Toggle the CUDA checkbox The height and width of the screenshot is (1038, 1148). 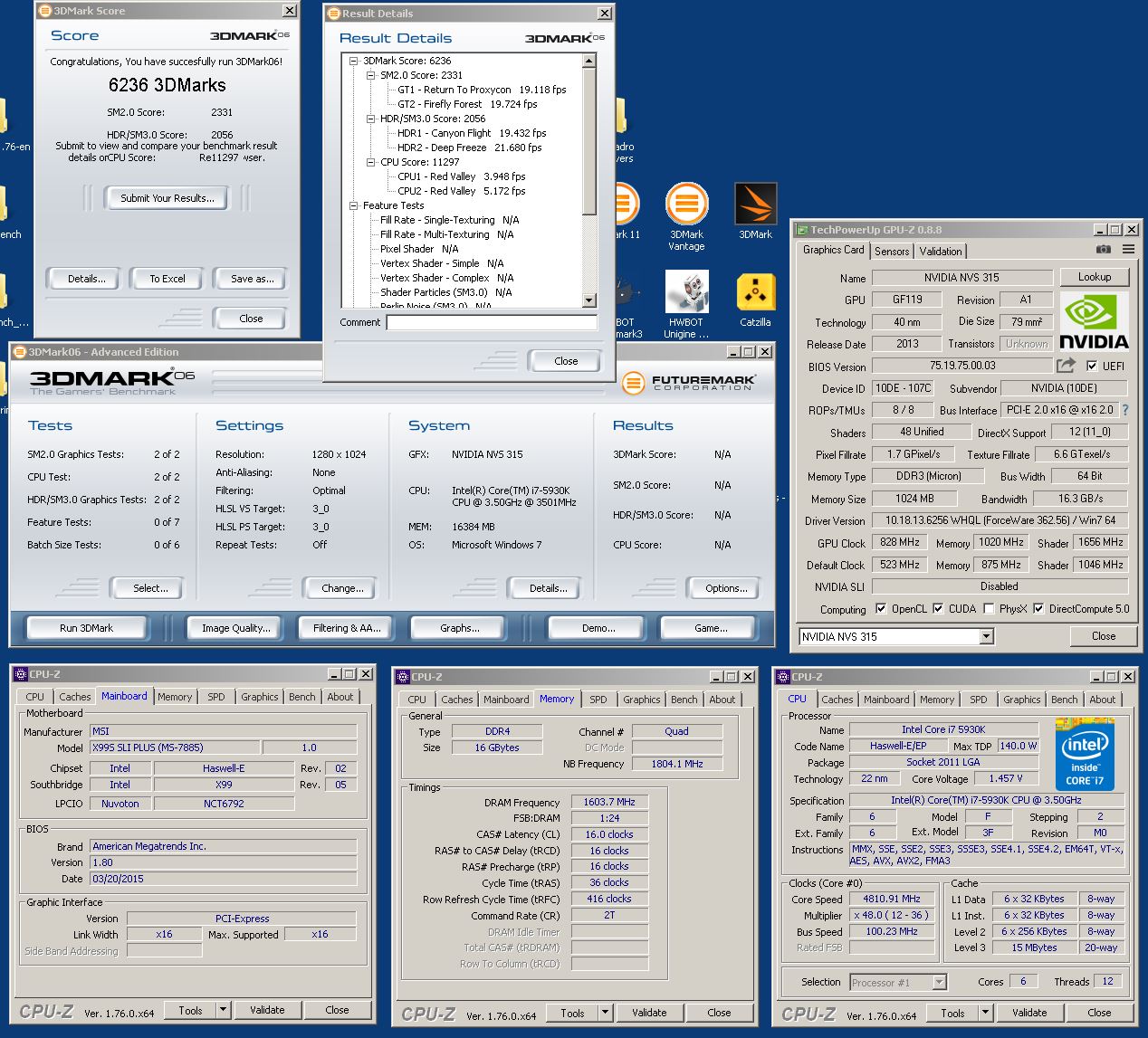938,608
